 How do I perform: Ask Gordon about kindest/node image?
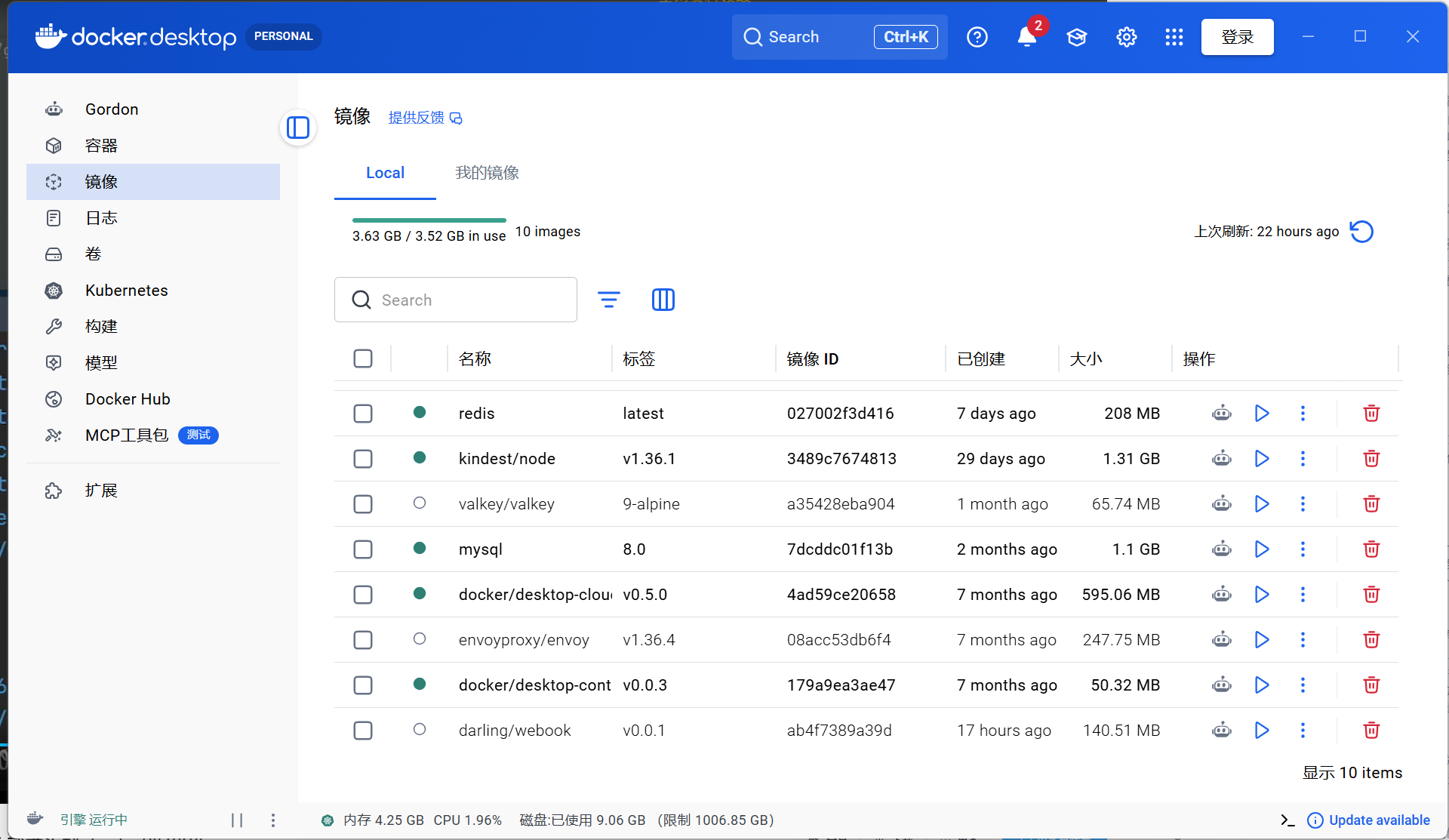[1221, 459]
